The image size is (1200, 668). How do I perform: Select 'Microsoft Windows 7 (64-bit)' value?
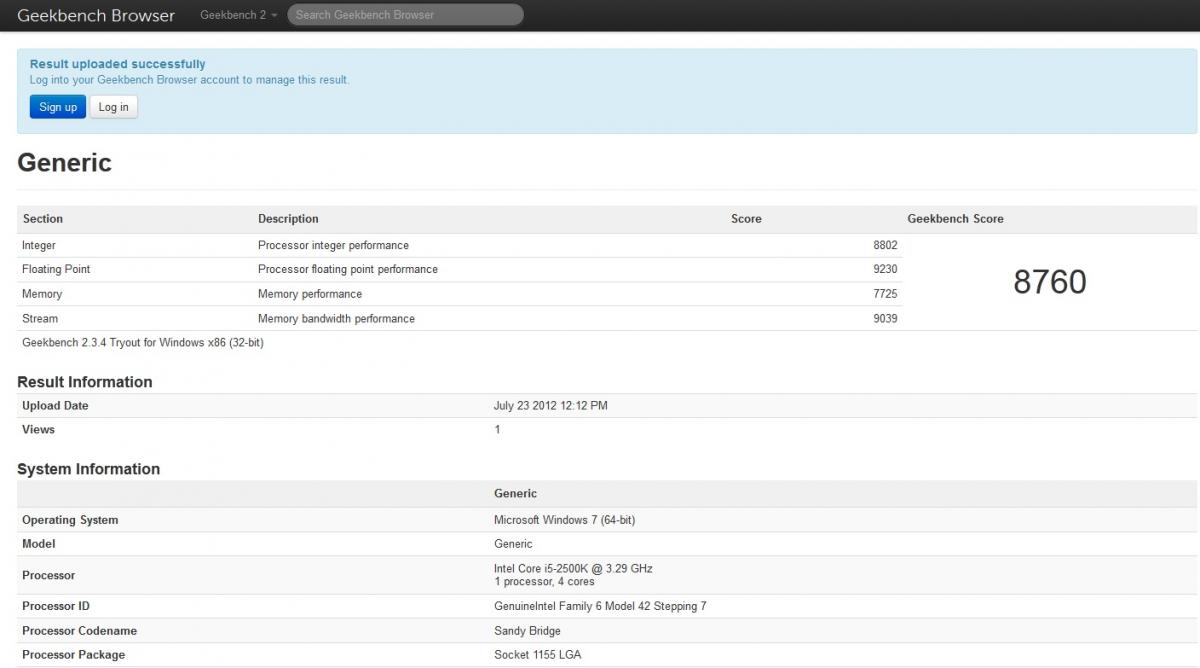tap(564, 520)
